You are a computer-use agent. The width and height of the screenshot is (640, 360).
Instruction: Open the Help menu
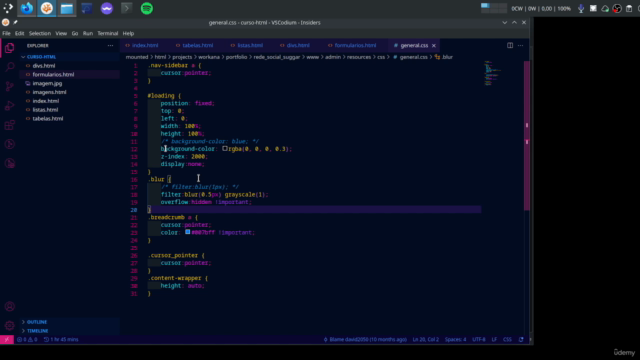128,33
